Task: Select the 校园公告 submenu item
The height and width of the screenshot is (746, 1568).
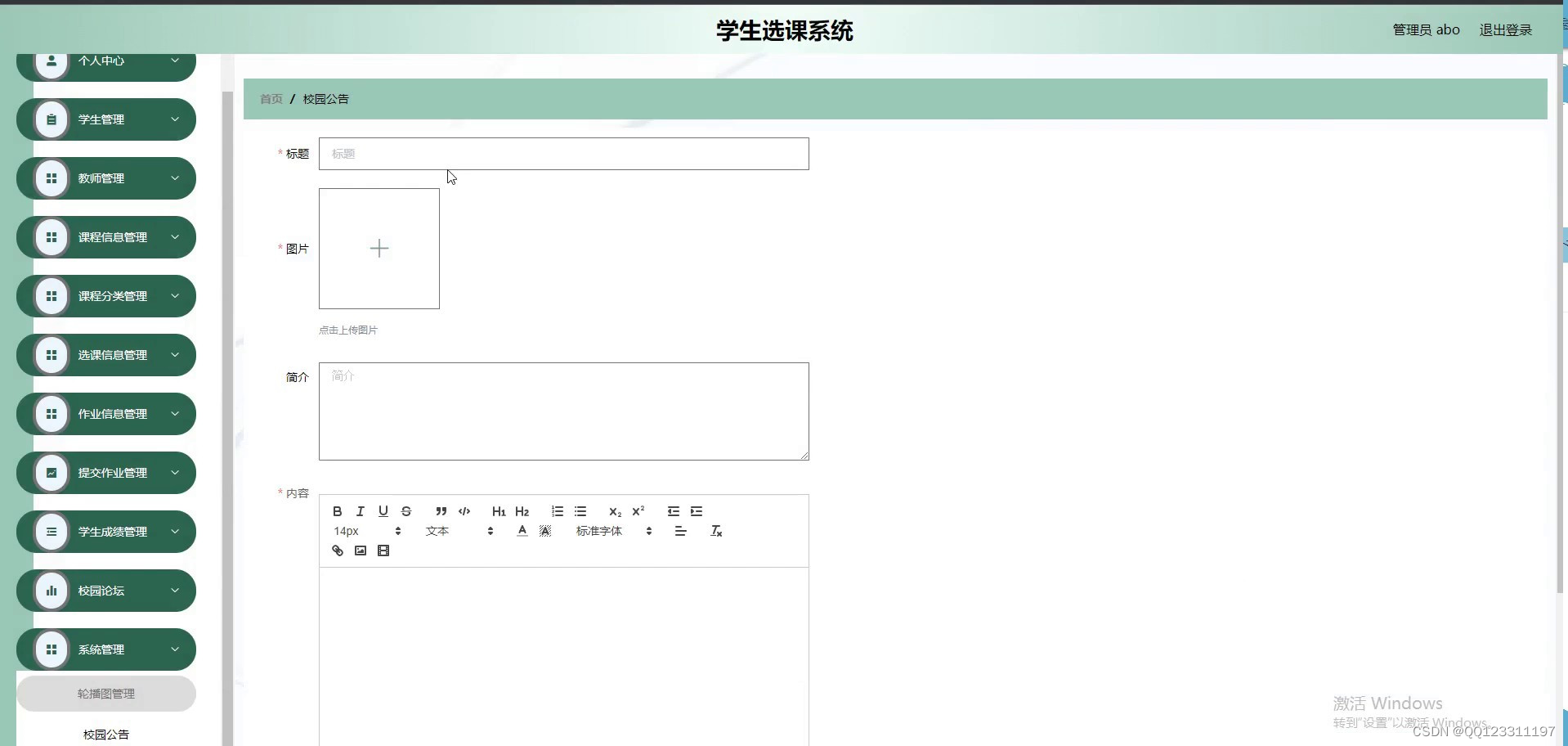Action: point(106,735)
